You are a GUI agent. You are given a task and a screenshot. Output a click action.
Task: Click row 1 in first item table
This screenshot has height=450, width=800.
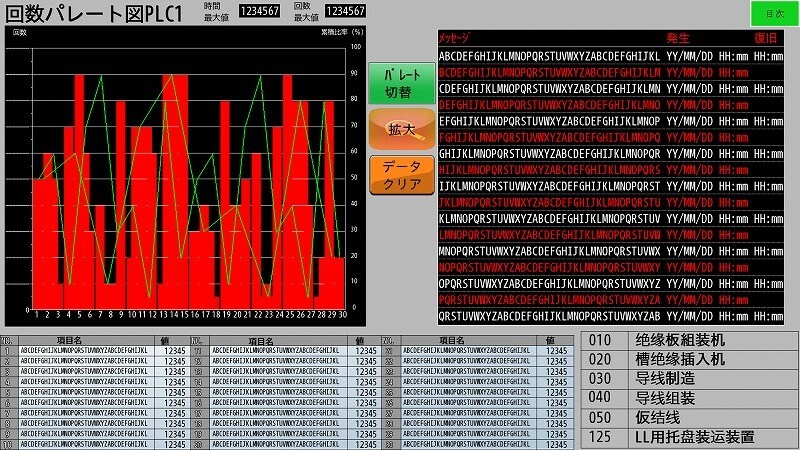(x=95, y=351)
